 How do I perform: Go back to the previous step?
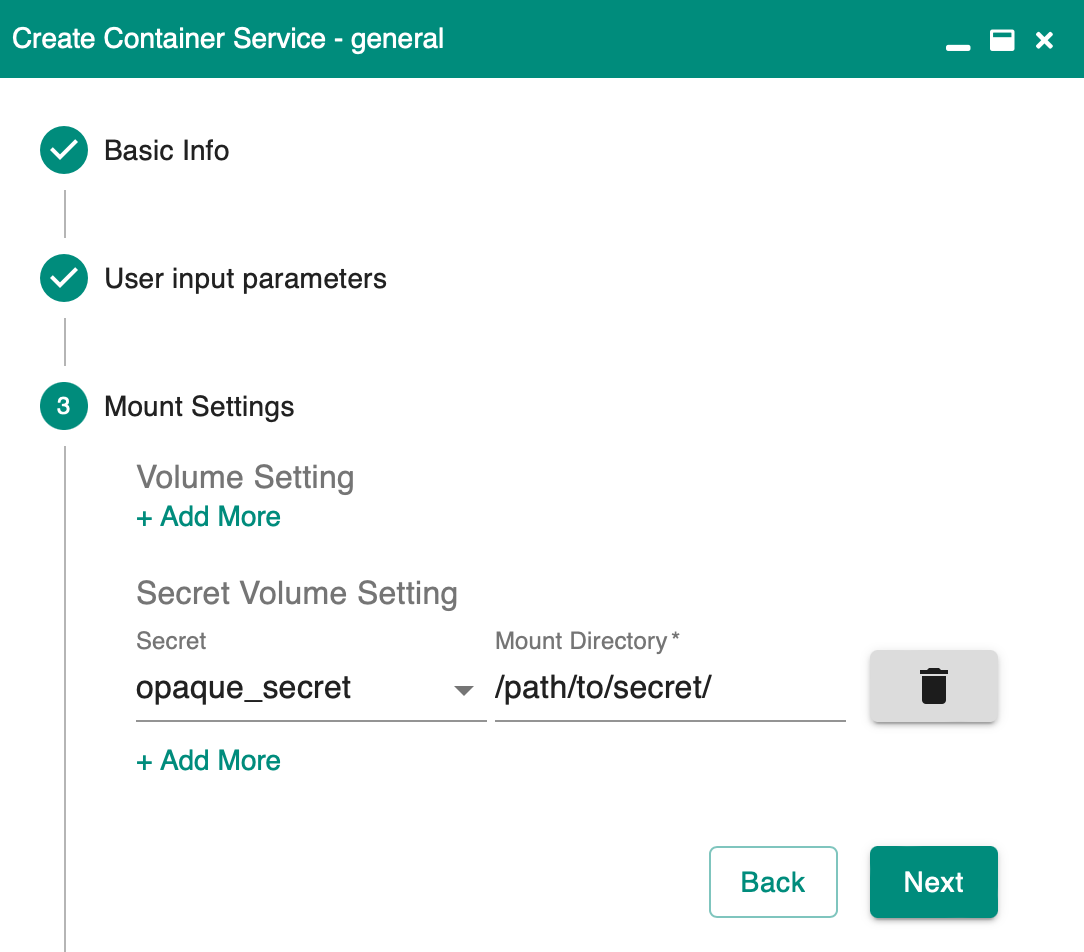[x=773, y=881]
